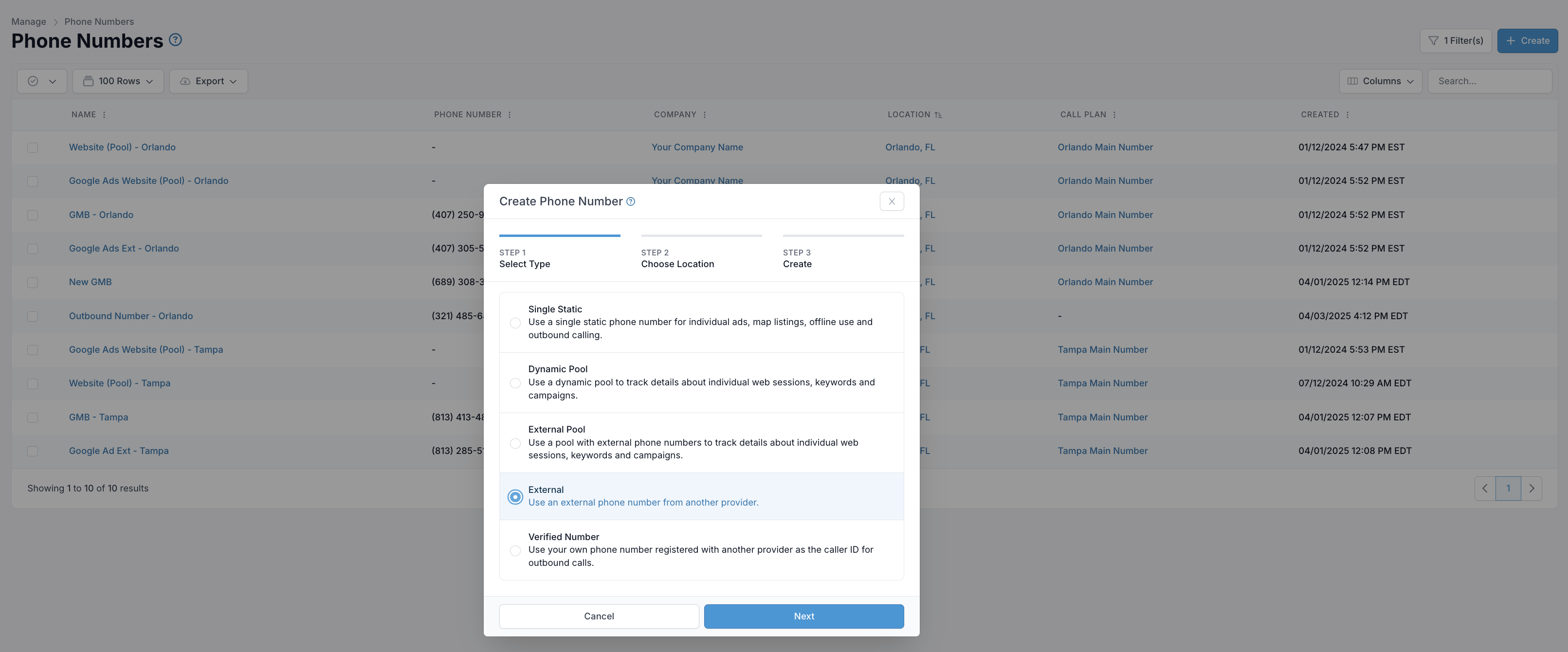Select External number type radio
1568x652 pixels.
tap(515, 497)
